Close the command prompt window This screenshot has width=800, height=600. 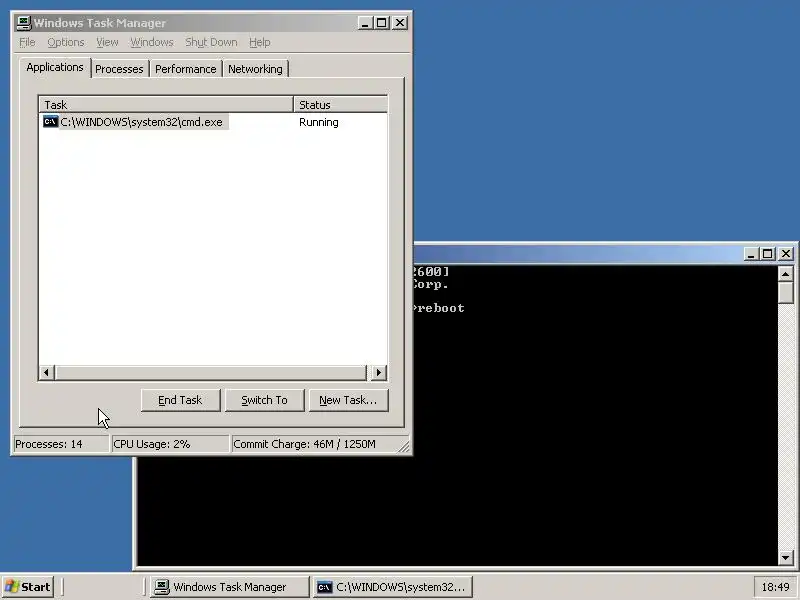786,254
